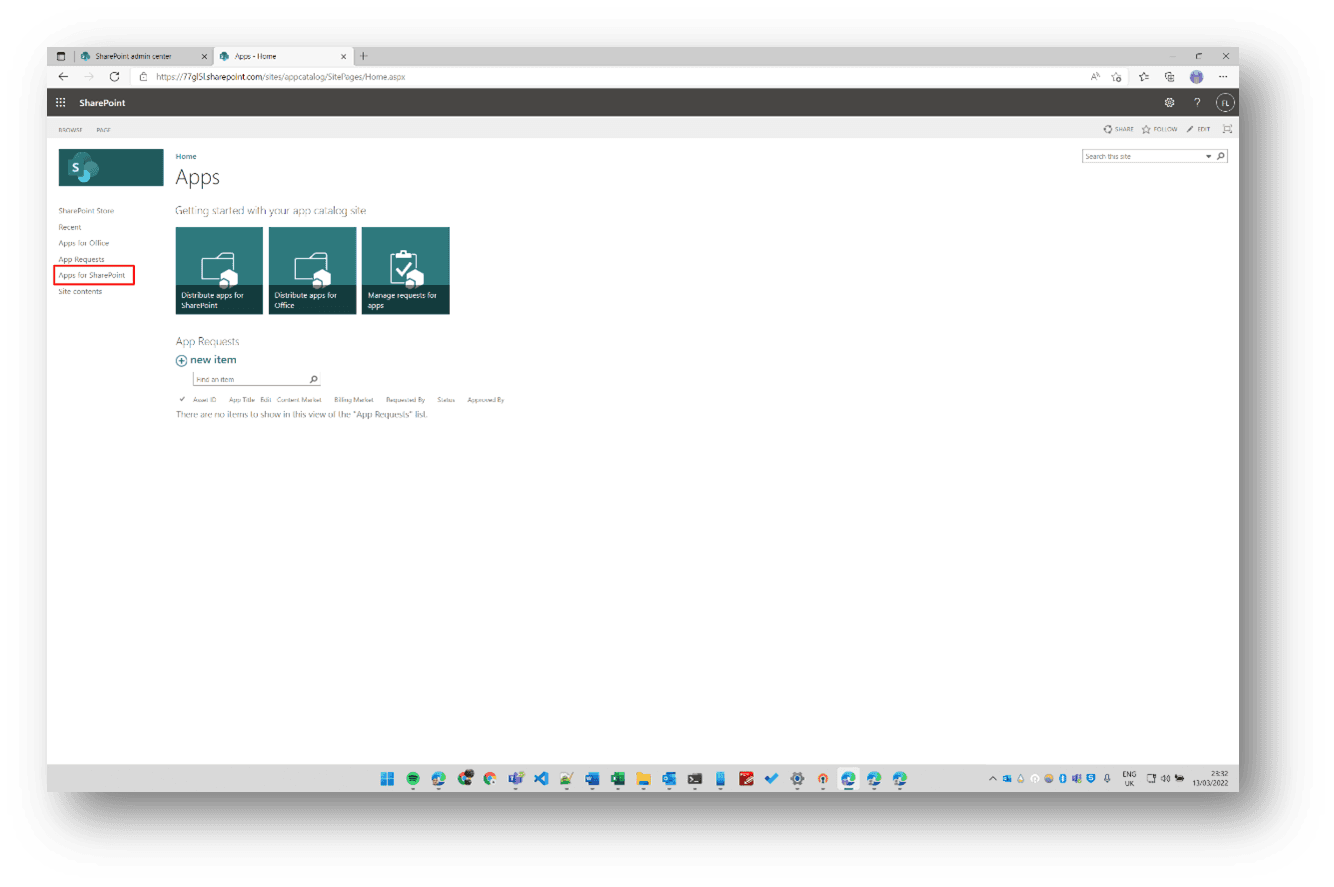The image size is (1334, 887).
Task: Click the Find an item search icon
Action: coord(314,380)
